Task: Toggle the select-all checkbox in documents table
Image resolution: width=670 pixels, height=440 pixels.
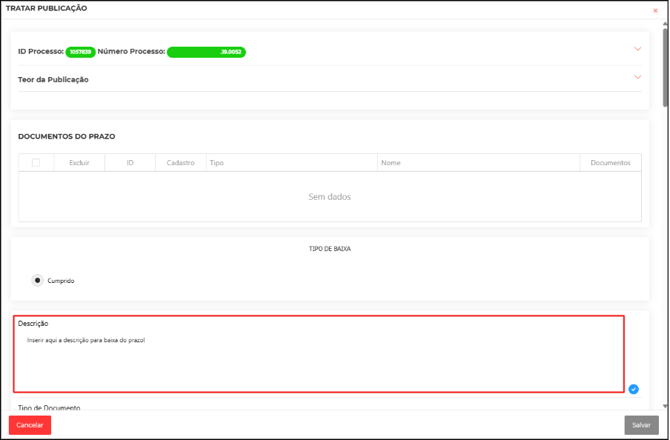Action: [x=36, y=163]
